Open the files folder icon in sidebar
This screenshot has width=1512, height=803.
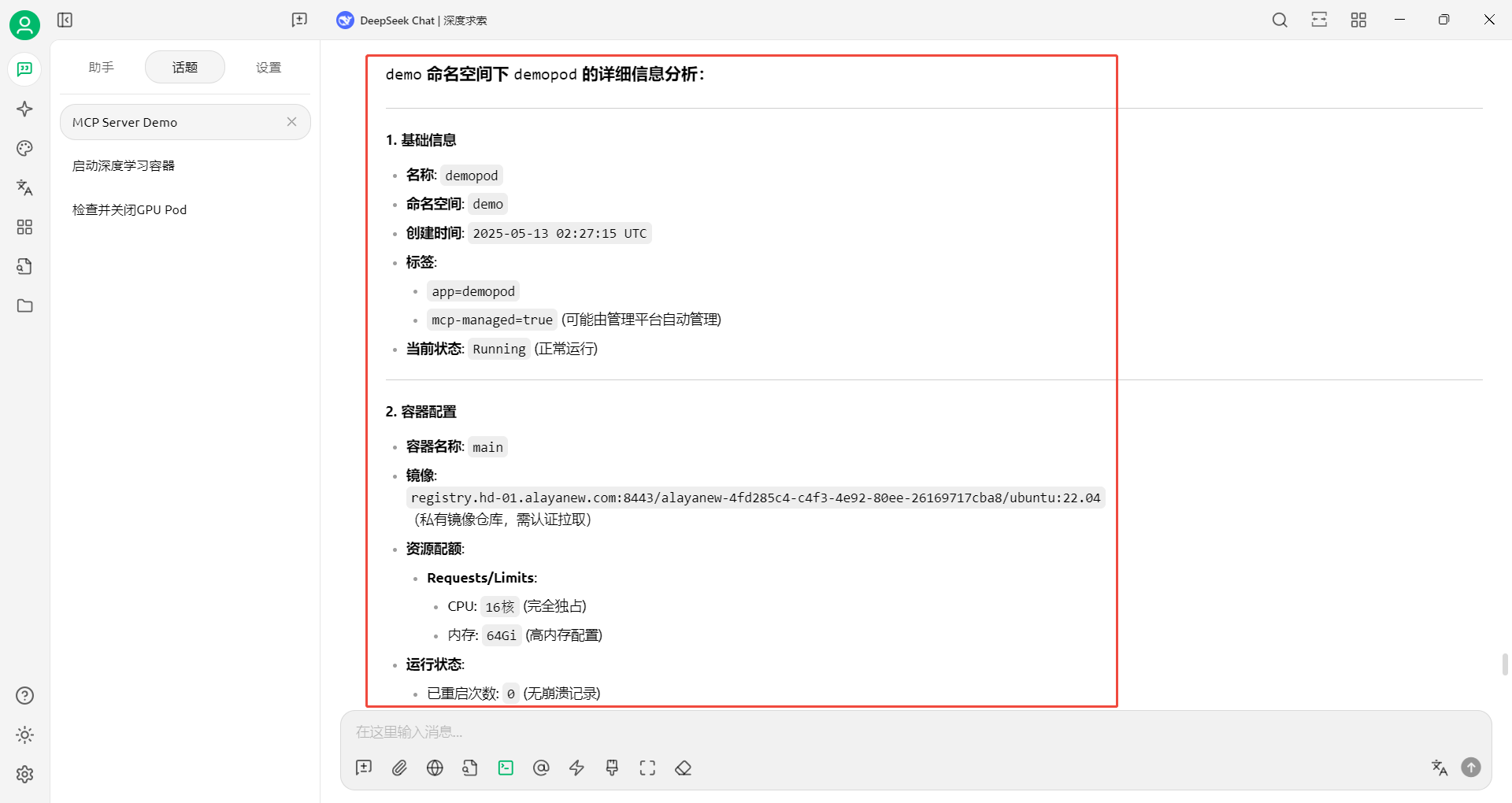click(x=24, y=305)
